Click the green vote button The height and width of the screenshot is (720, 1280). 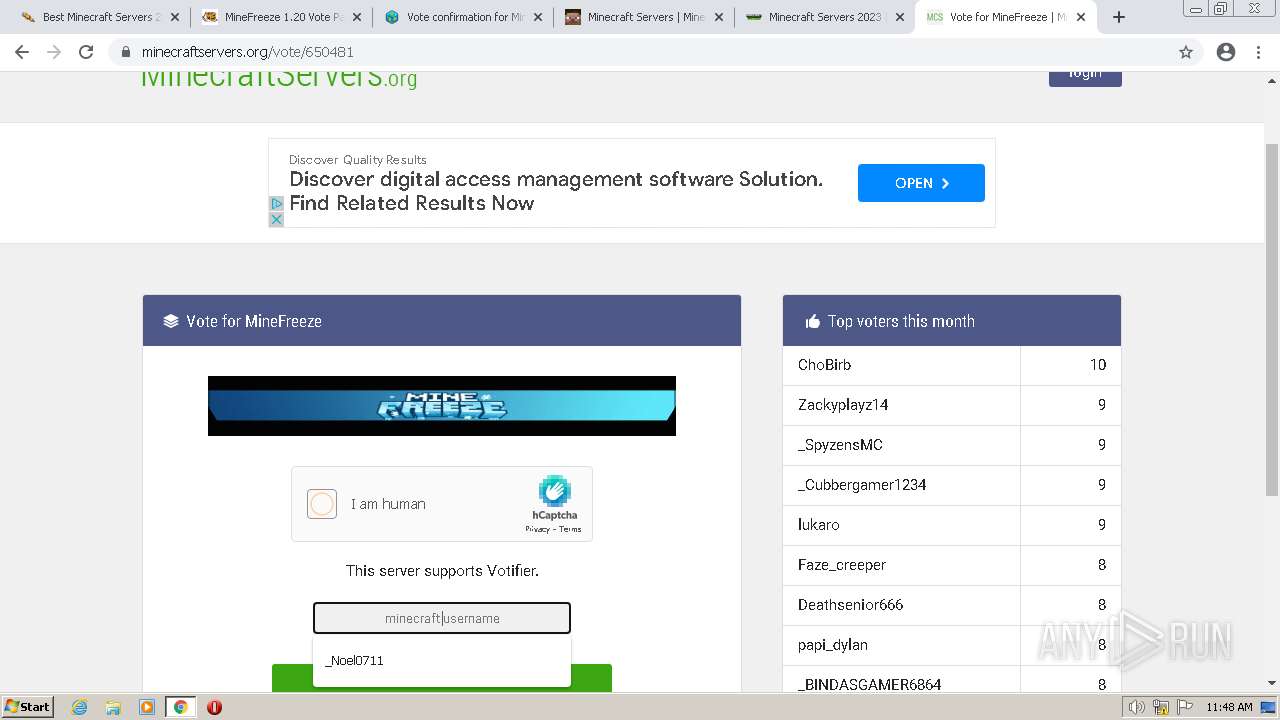click(x=442, y=678)
